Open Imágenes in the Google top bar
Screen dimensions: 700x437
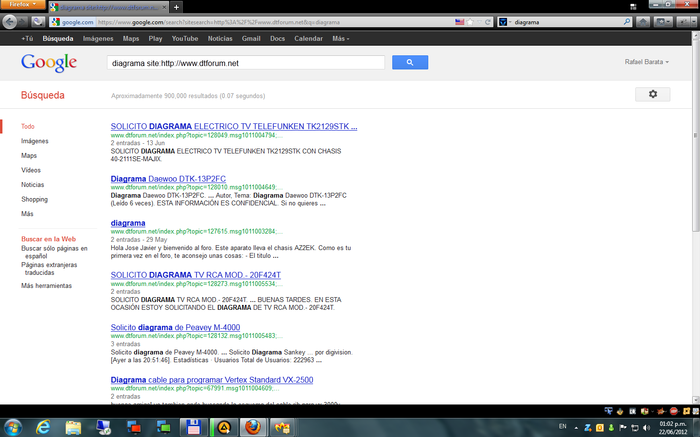pyautogui.click(x=98, y=38)
